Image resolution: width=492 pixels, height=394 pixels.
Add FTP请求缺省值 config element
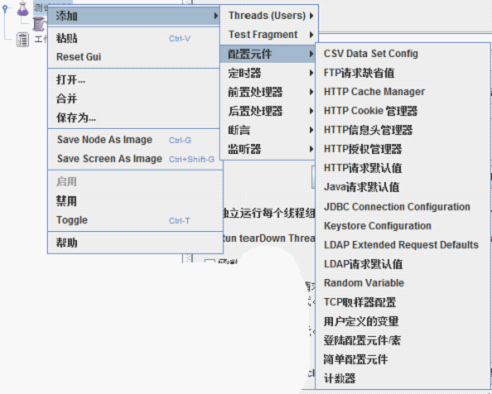tap(403, 73)
